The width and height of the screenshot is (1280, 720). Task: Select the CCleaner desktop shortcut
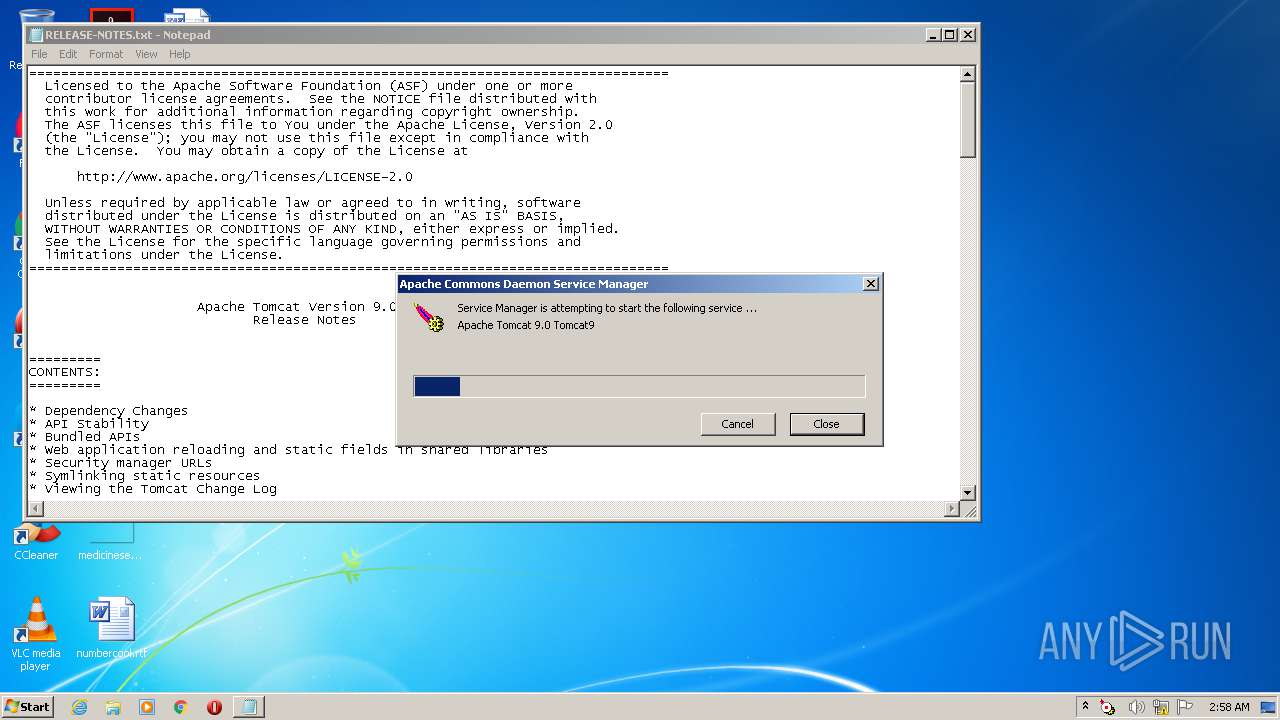(36, 541)
